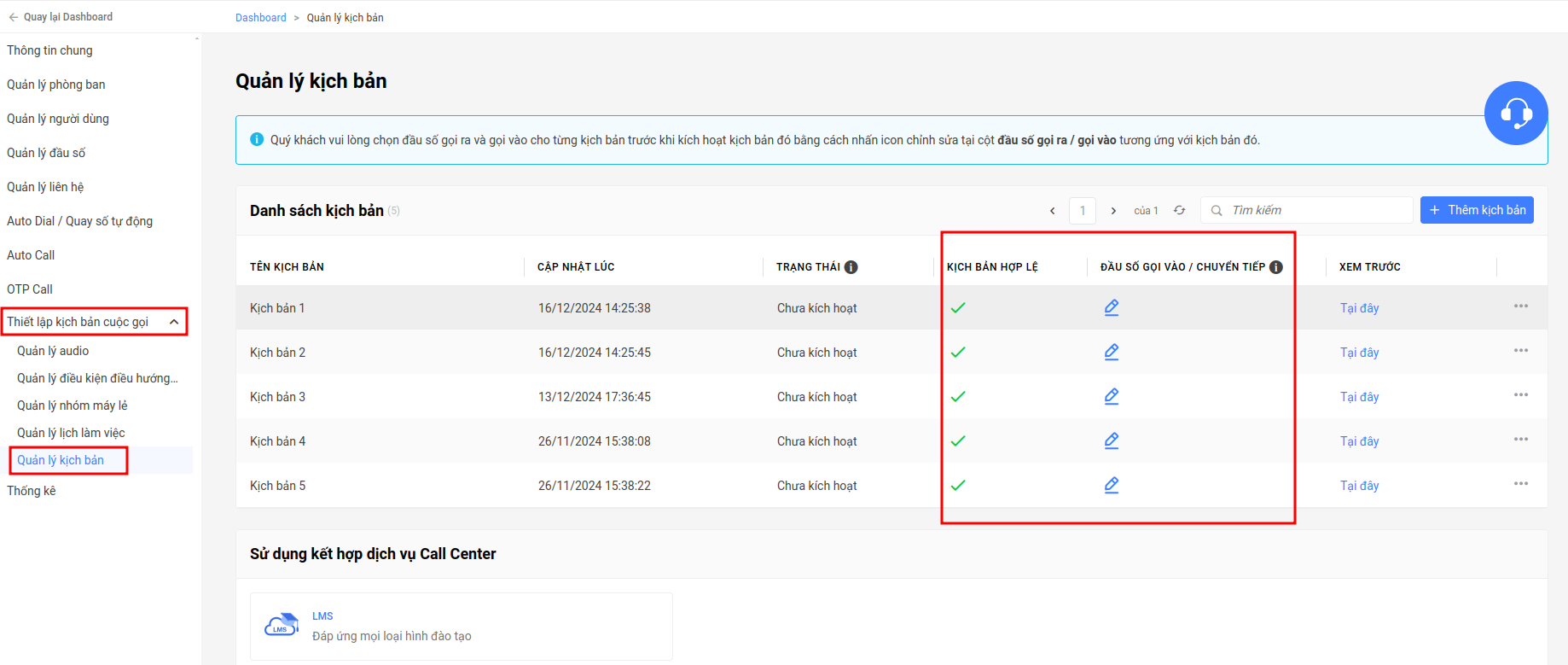Viewport: 1568px width, 665px height.
Task: Click green checkmark in Kịch bản 3 row
Action: (x=958, y=397)
